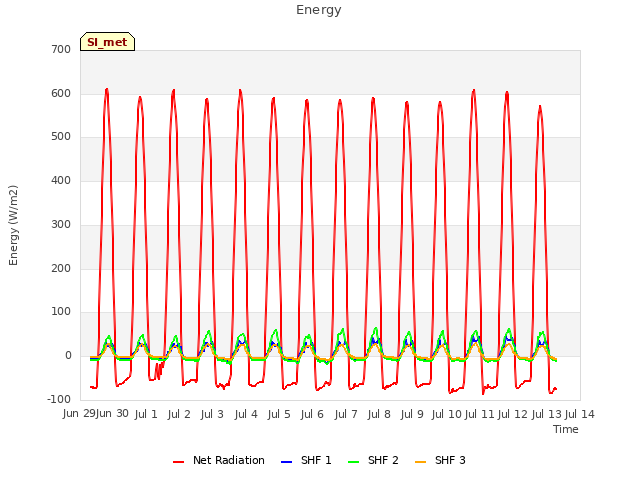
Task: Click the 200 y-axis tick label
Action: pos(61,269)
